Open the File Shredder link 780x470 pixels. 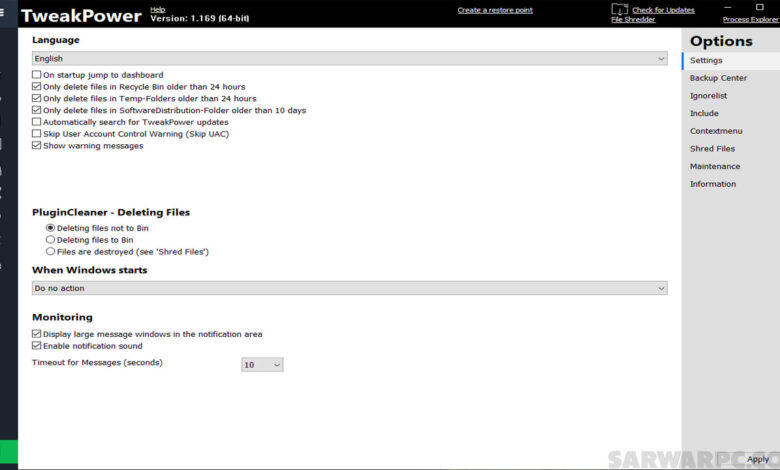(633, 19)
